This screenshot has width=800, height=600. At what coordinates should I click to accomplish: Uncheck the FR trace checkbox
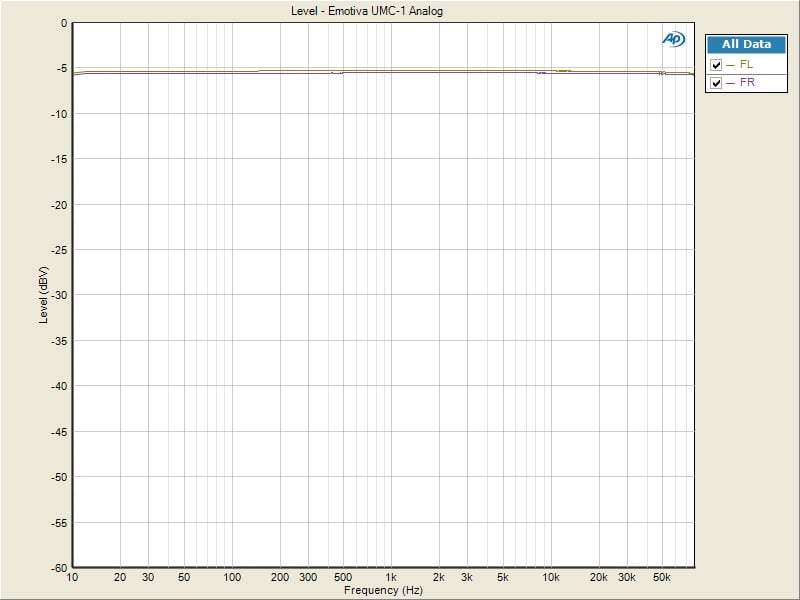(x=716, y=83)
